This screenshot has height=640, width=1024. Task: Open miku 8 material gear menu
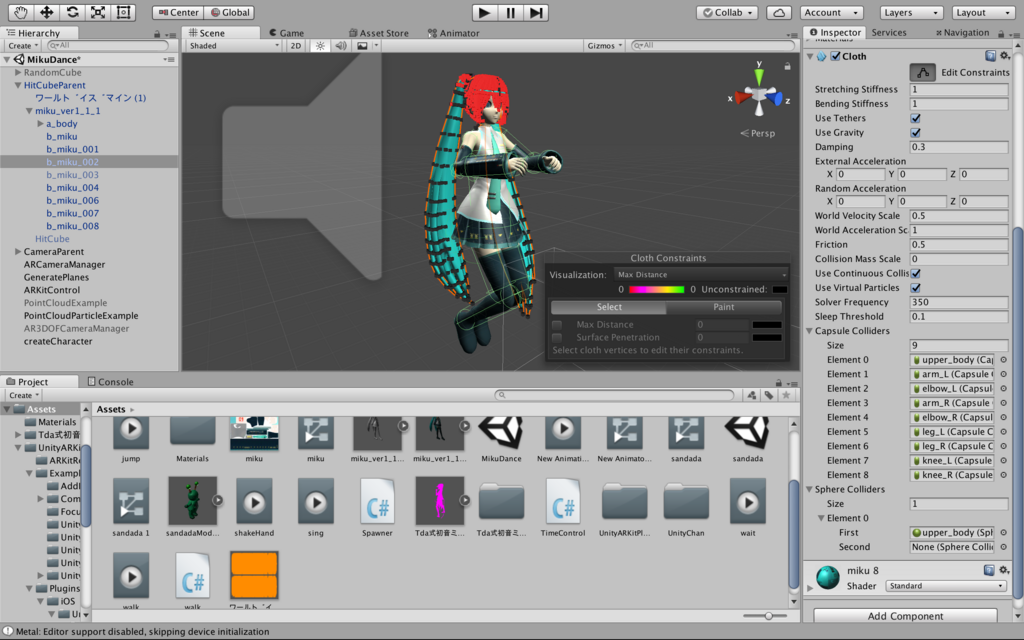point(1005,570)
